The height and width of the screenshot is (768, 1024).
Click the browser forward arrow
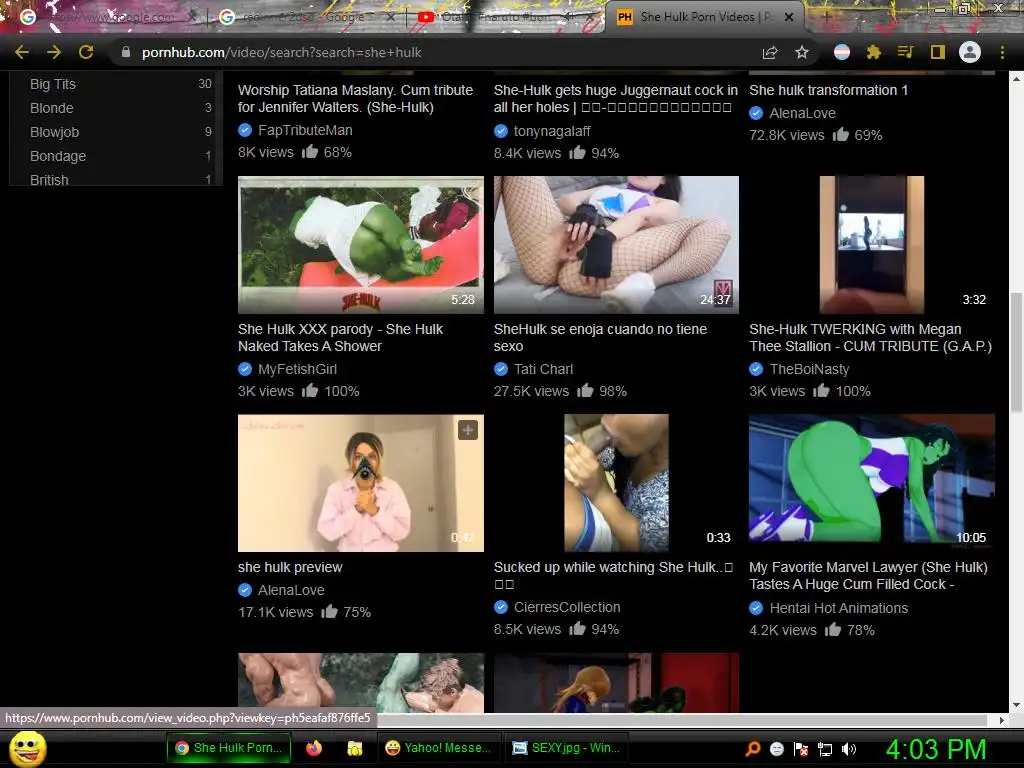click(x=54, y=52)
